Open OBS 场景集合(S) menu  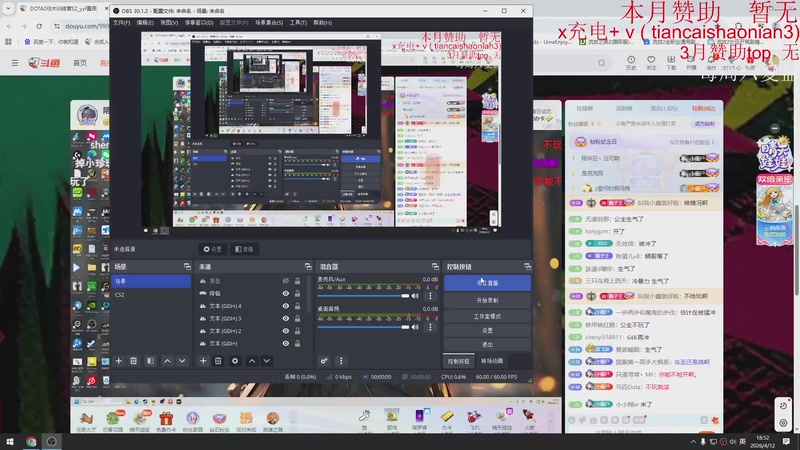(x=269, y=22)
